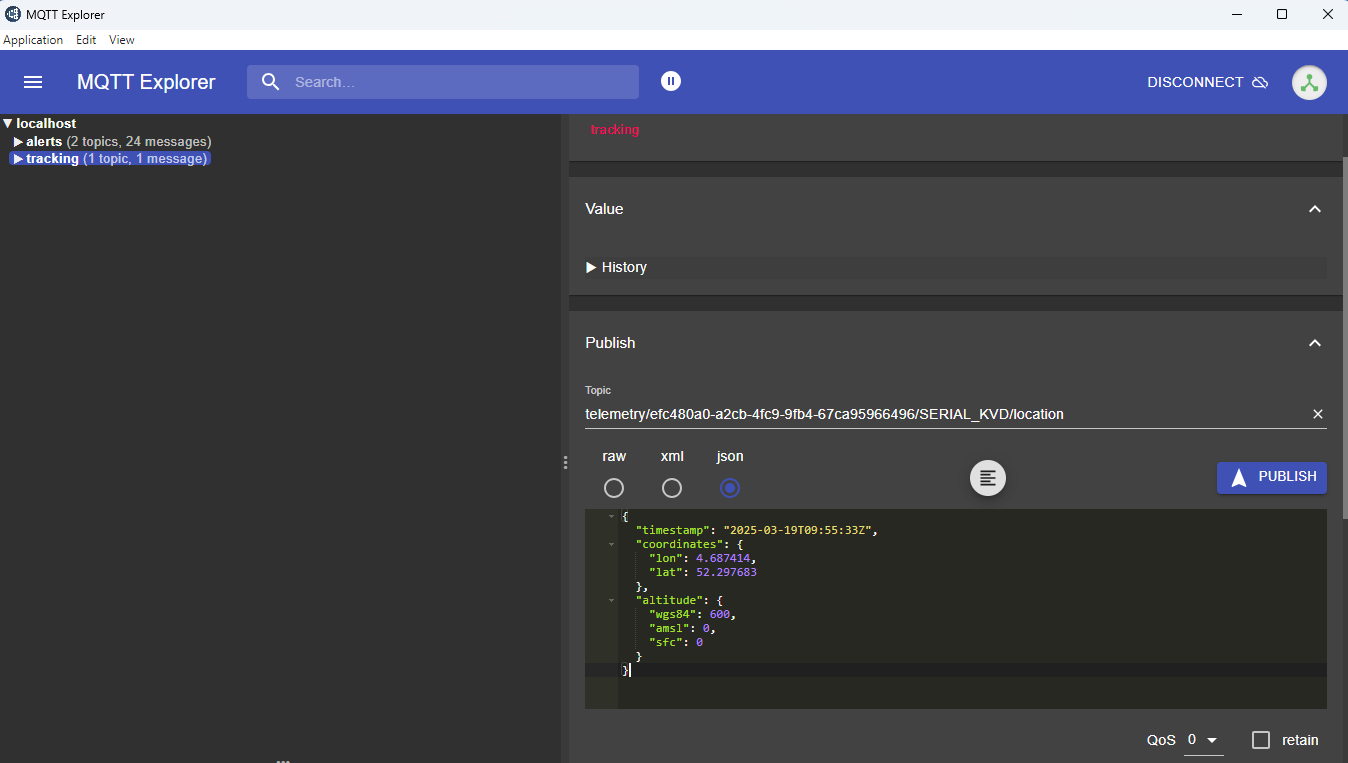
Task: Expand the alerts topic arrow
Action: 18,142
